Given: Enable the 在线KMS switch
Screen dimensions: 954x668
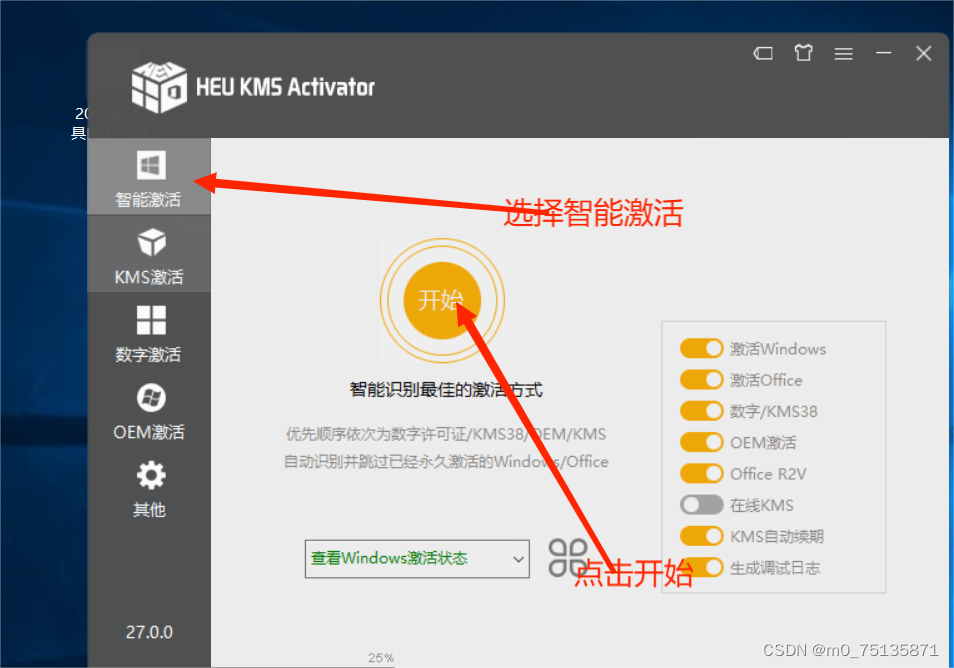Looking at the screenshot, I should pos(702,504).
